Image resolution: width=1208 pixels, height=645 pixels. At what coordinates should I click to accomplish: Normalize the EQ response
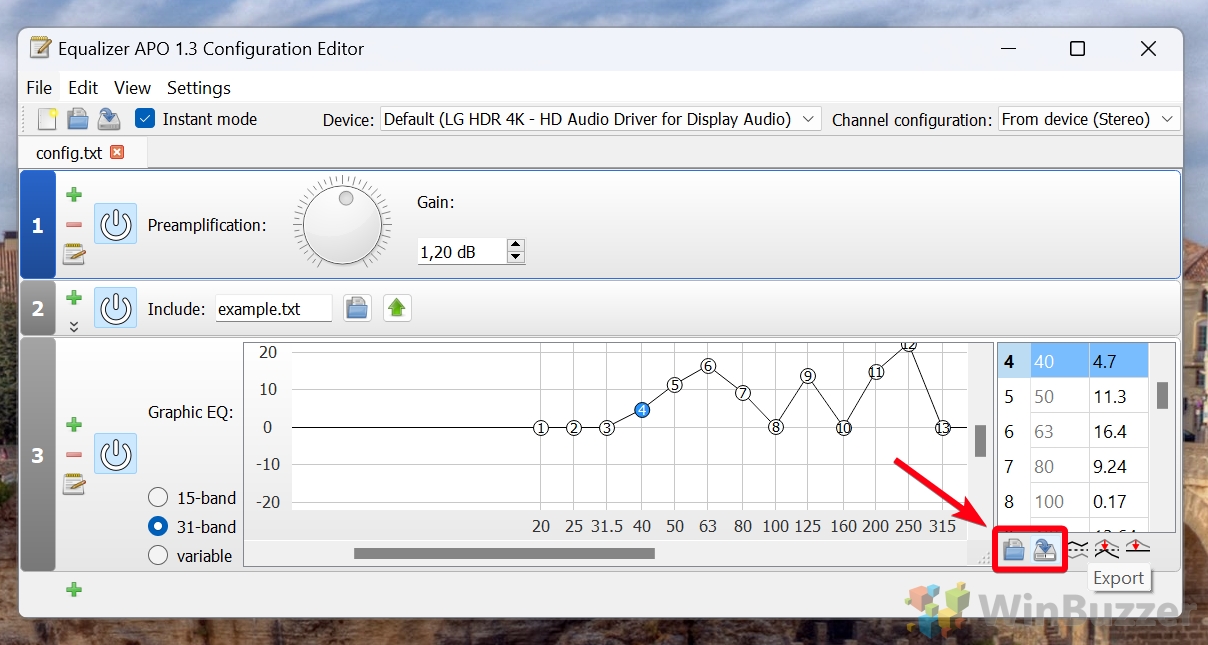pyautogui.click(x=1106, y=548)
